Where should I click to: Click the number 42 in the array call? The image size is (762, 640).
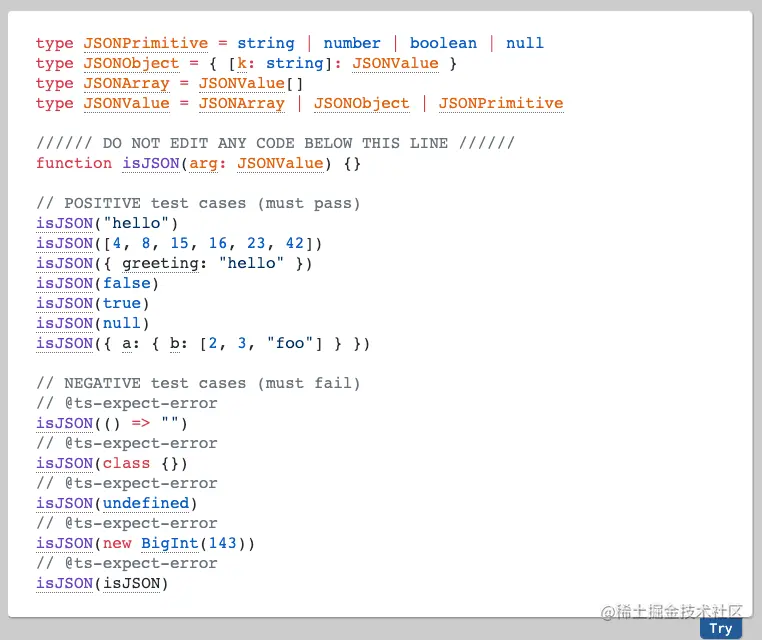294,243
